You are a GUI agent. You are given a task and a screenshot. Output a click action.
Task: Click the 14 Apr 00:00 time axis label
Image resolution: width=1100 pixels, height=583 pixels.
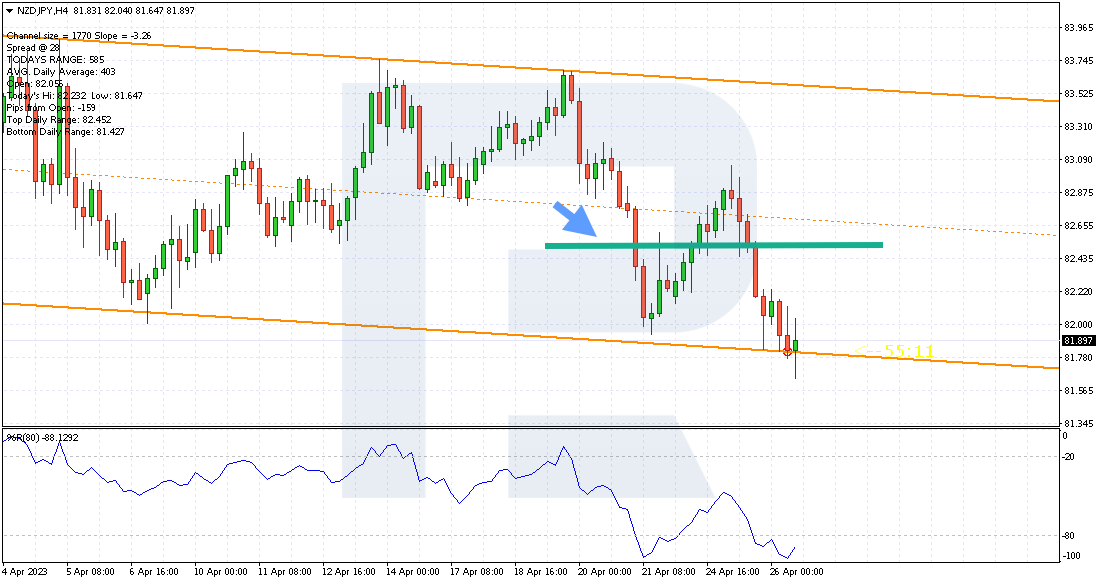(x=413, y=572)
